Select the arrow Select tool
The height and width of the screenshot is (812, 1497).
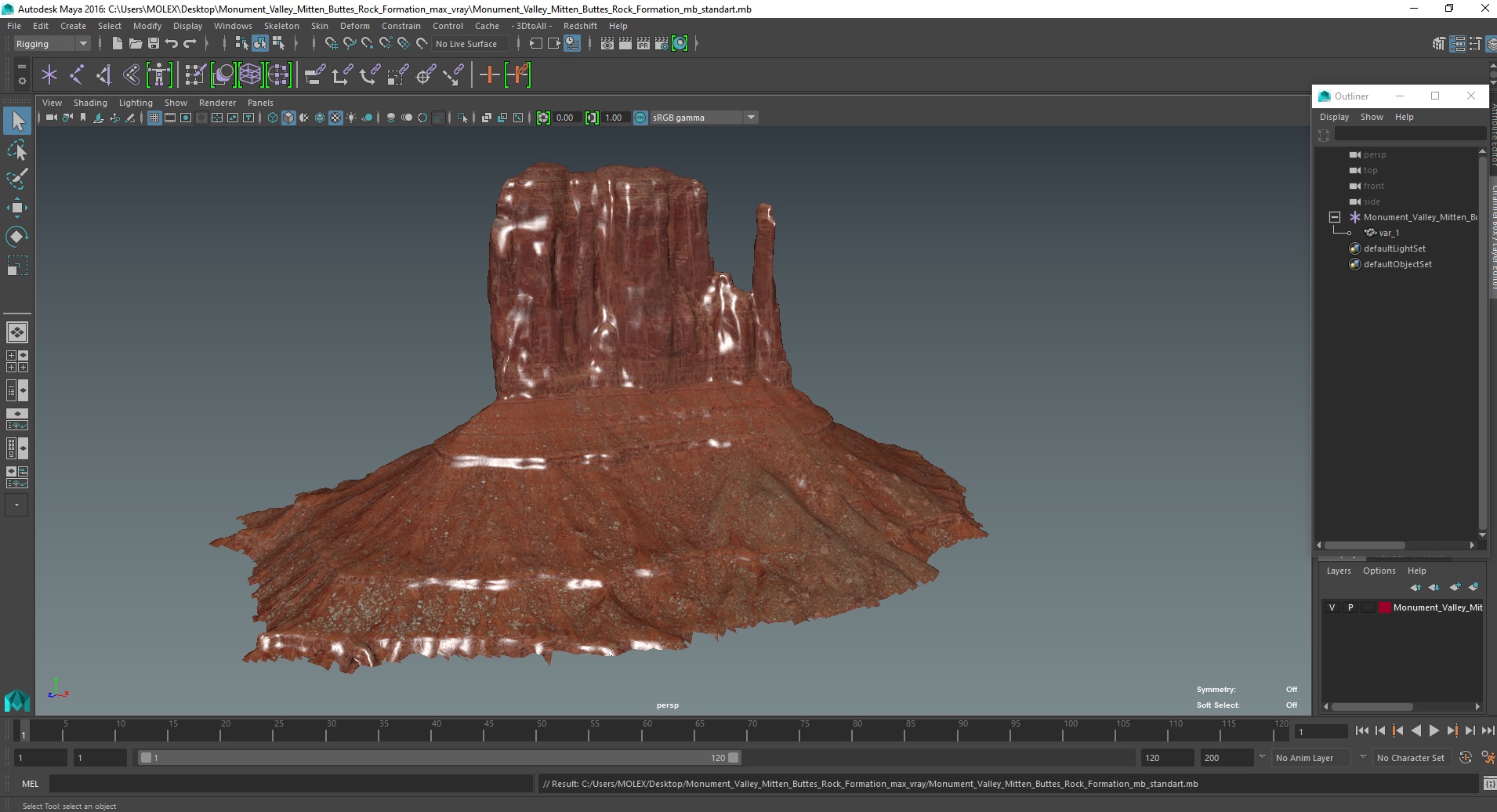pos(17,121)
